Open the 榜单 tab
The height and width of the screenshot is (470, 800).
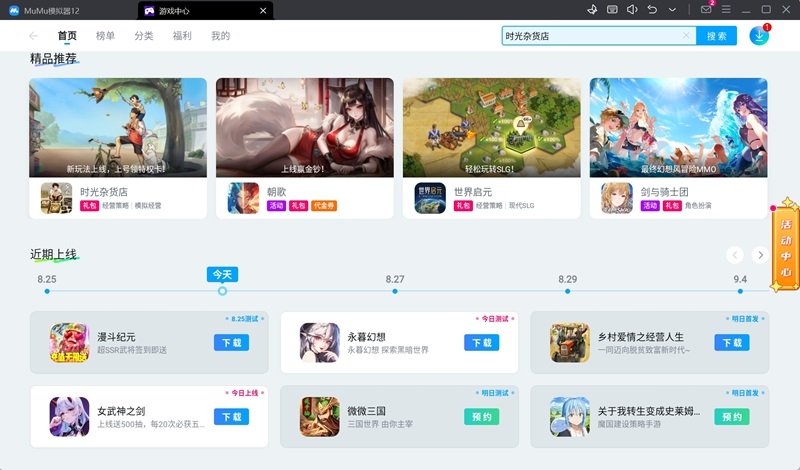tap(105, 36)
